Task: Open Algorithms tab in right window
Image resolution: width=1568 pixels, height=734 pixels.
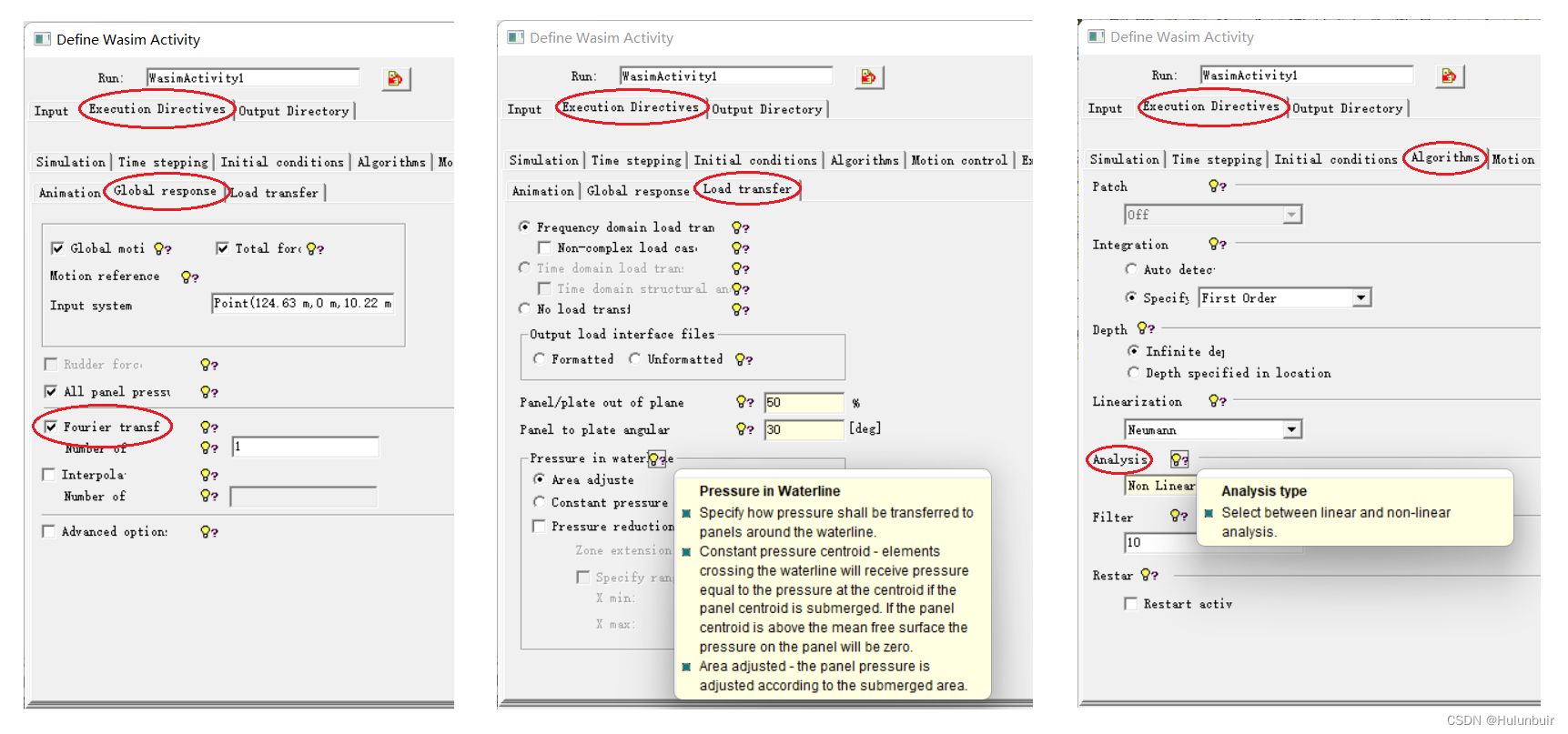Action: click(x=1445, y=158)
